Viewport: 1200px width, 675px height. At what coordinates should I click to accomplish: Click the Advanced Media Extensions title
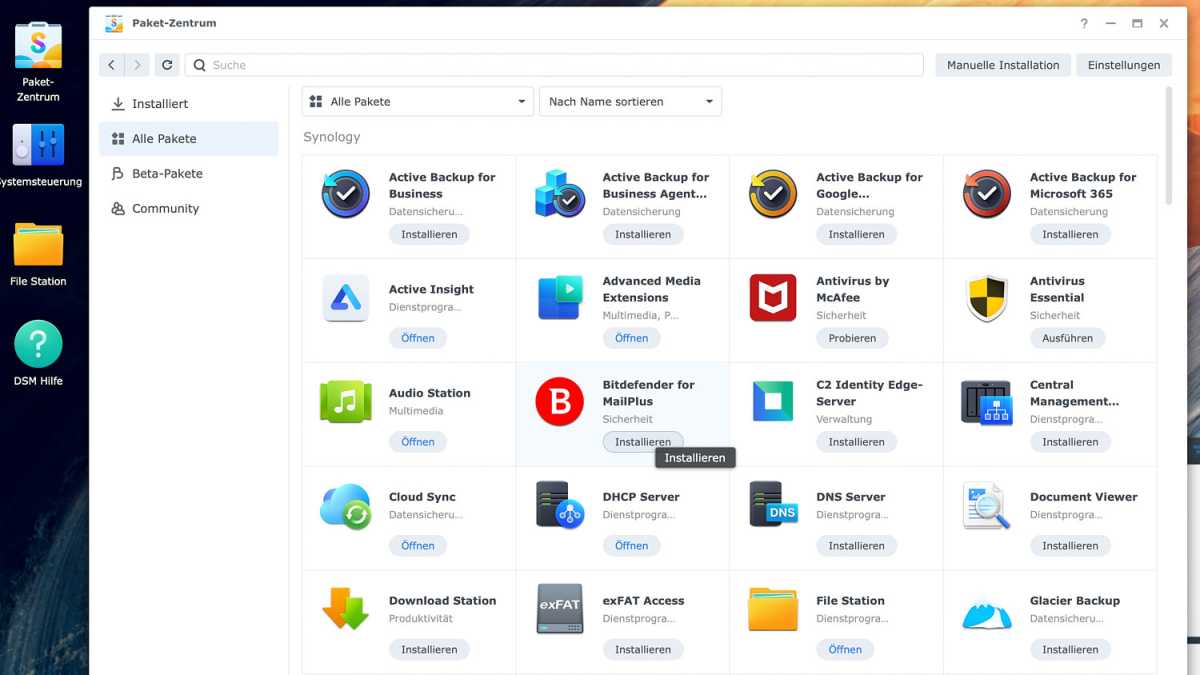click(651, 289)
